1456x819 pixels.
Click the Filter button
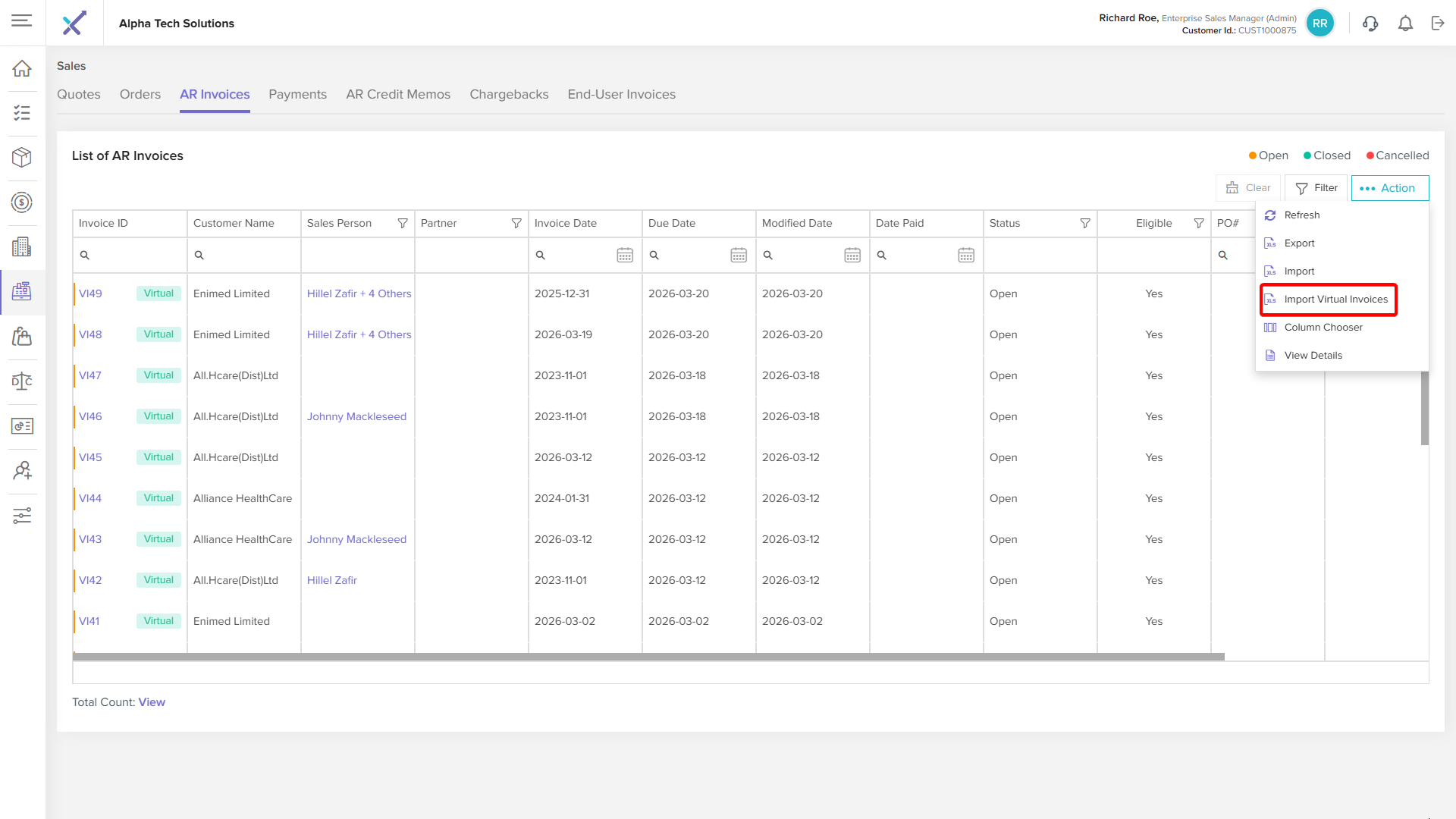click(x=1316, y=188)
